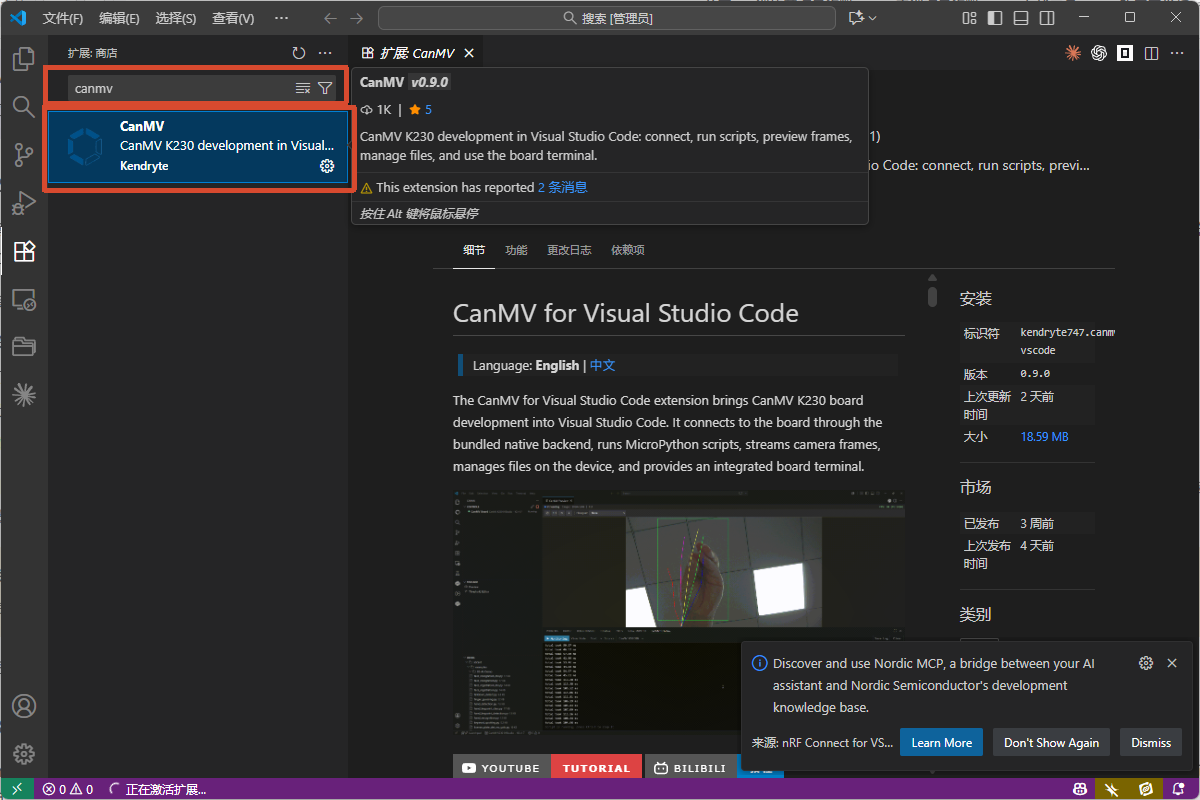The width and height of the screenshot is (1200, 800).
Task: Refresh the extensions marketplace list
Action: 299,53
